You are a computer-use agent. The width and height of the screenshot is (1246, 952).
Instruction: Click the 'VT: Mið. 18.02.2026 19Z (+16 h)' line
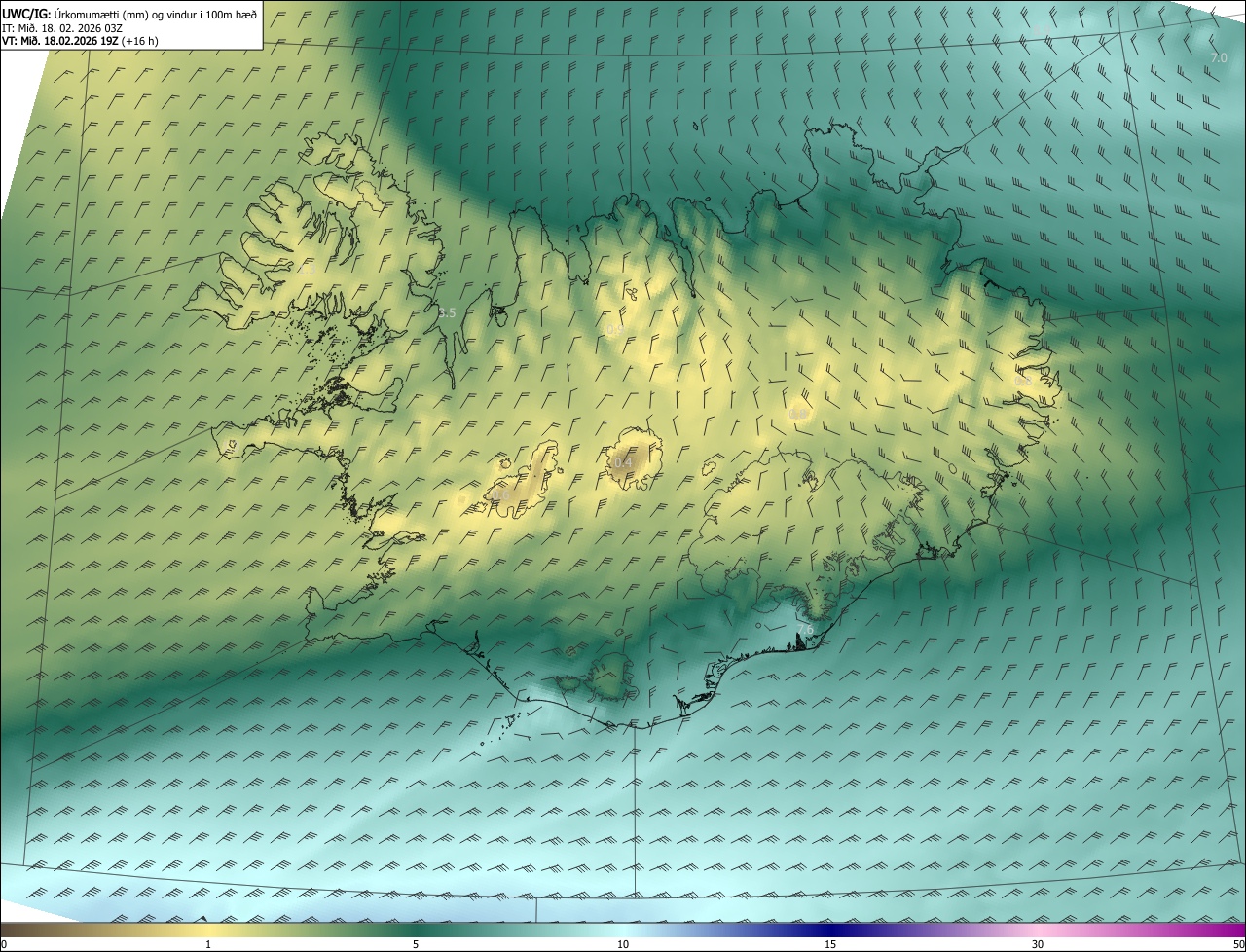[80, 41]
